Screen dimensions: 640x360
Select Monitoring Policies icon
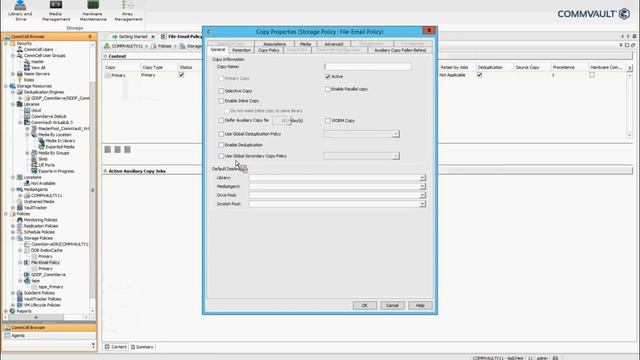pyautogui.click(x=20, y=220)
